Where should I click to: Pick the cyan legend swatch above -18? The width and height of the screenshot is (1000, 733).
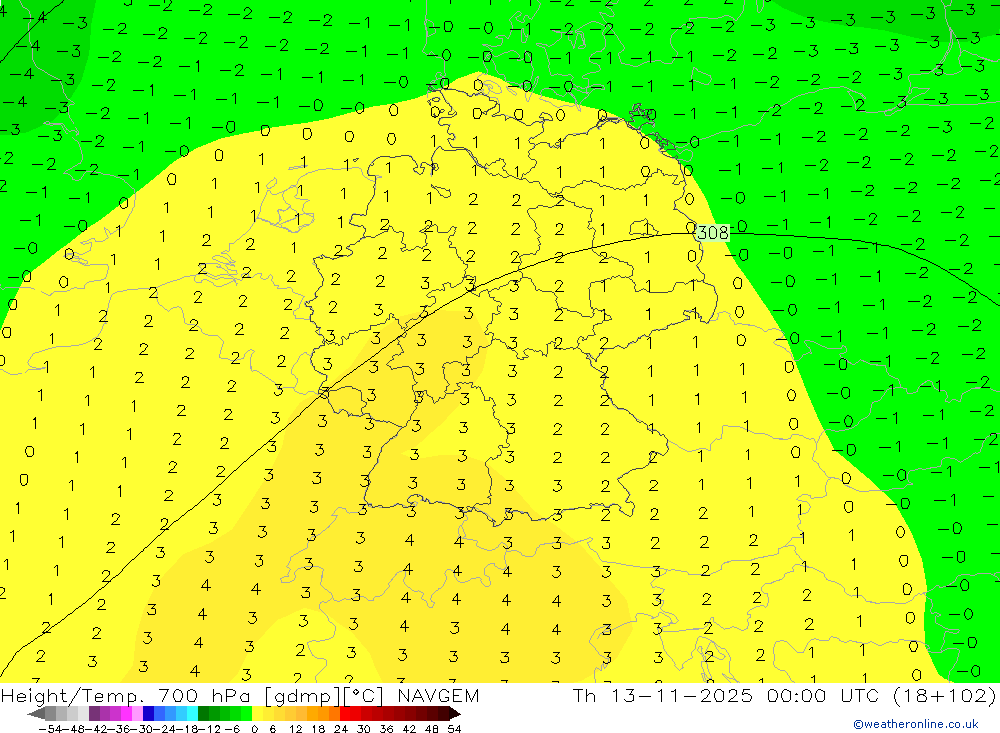(193, 714)
